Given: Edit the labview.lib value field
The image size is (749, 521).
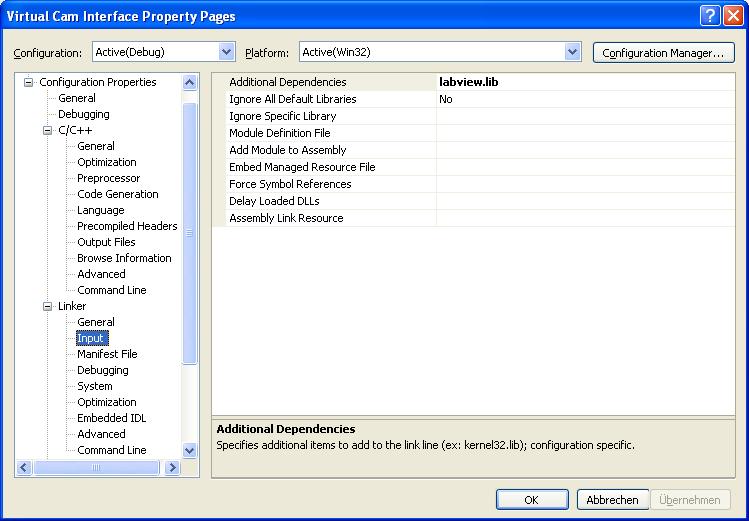Looking at the screenshot, I should pos(586,82).
